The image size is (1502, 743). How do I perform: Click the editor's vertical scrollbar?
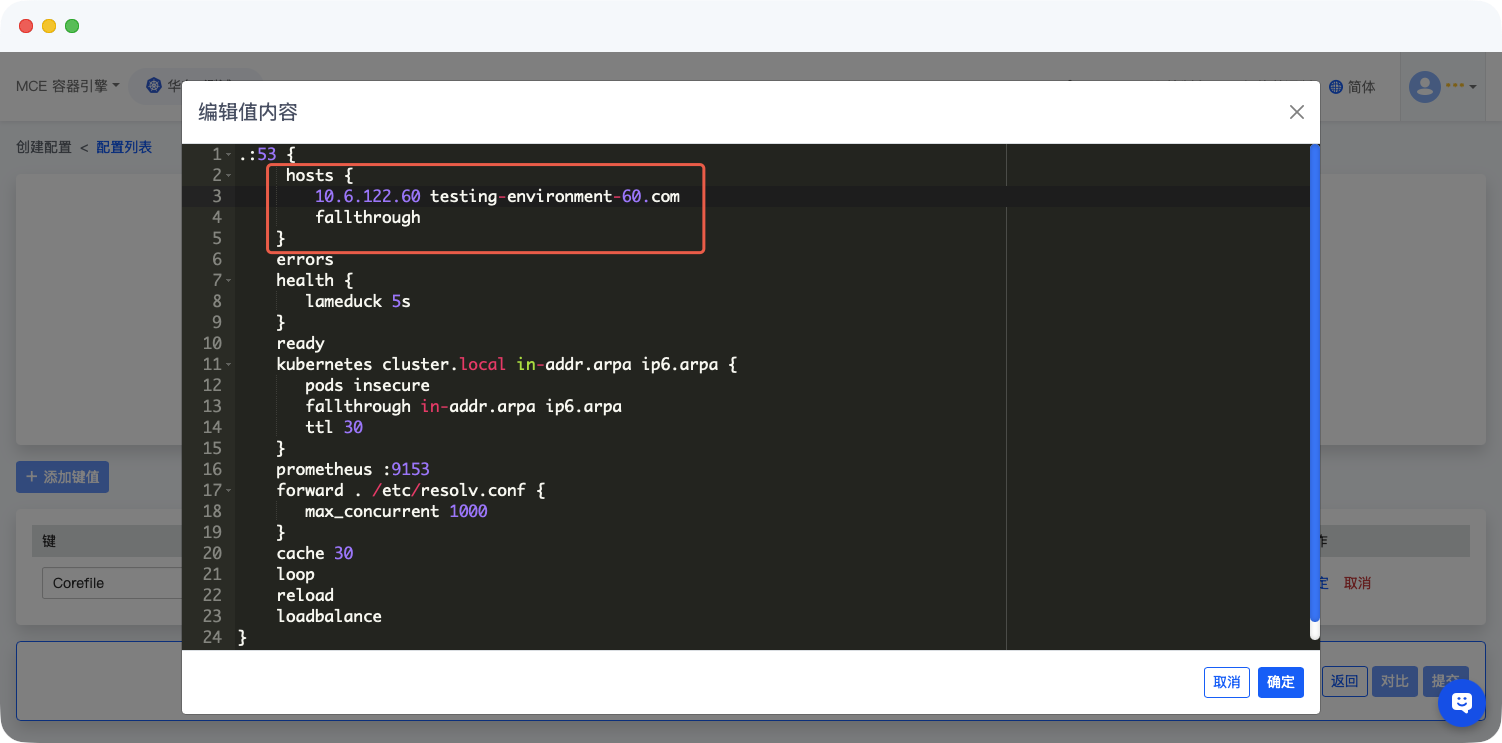coord(1314,390)
